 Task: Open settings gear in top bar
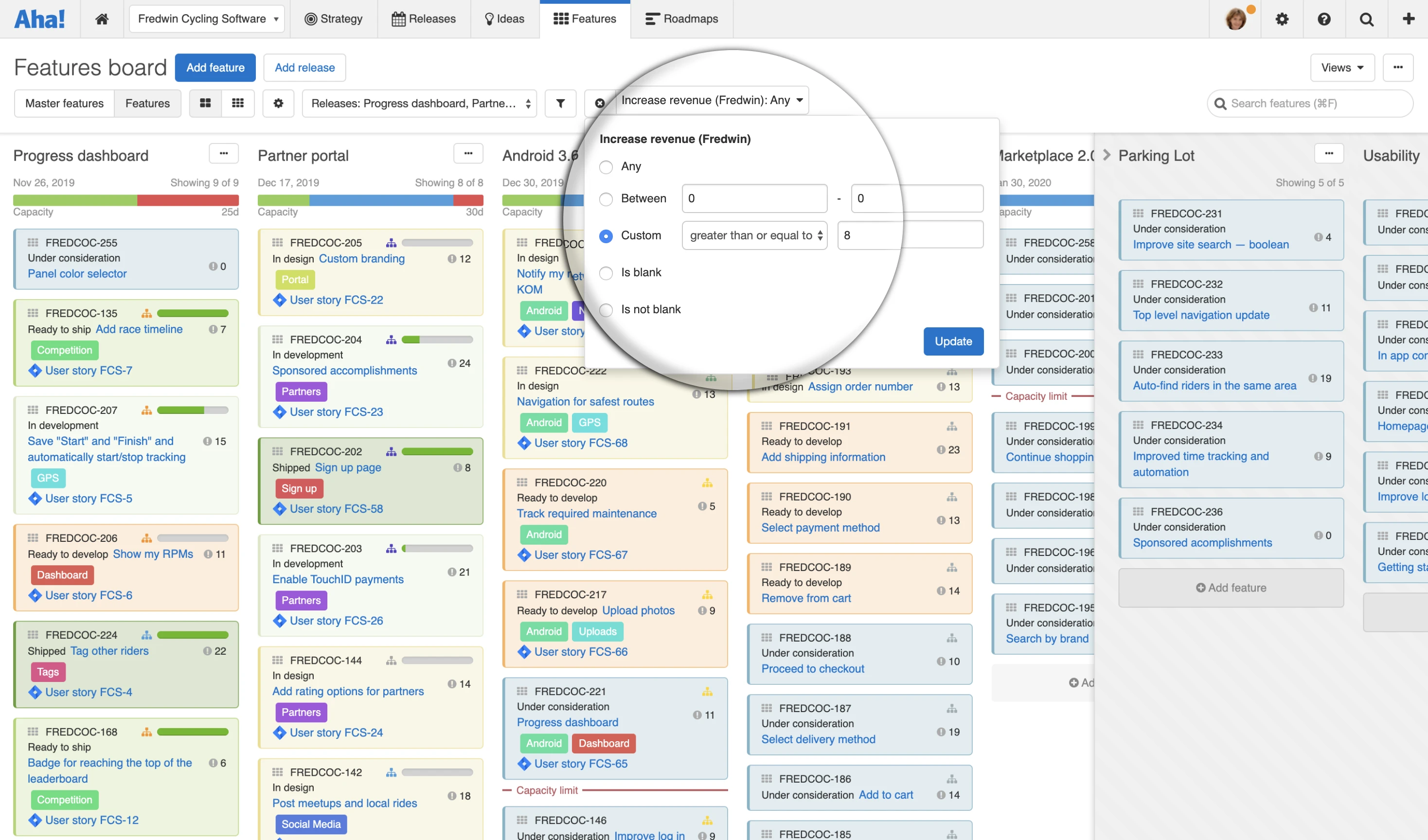click(1282, 19)
